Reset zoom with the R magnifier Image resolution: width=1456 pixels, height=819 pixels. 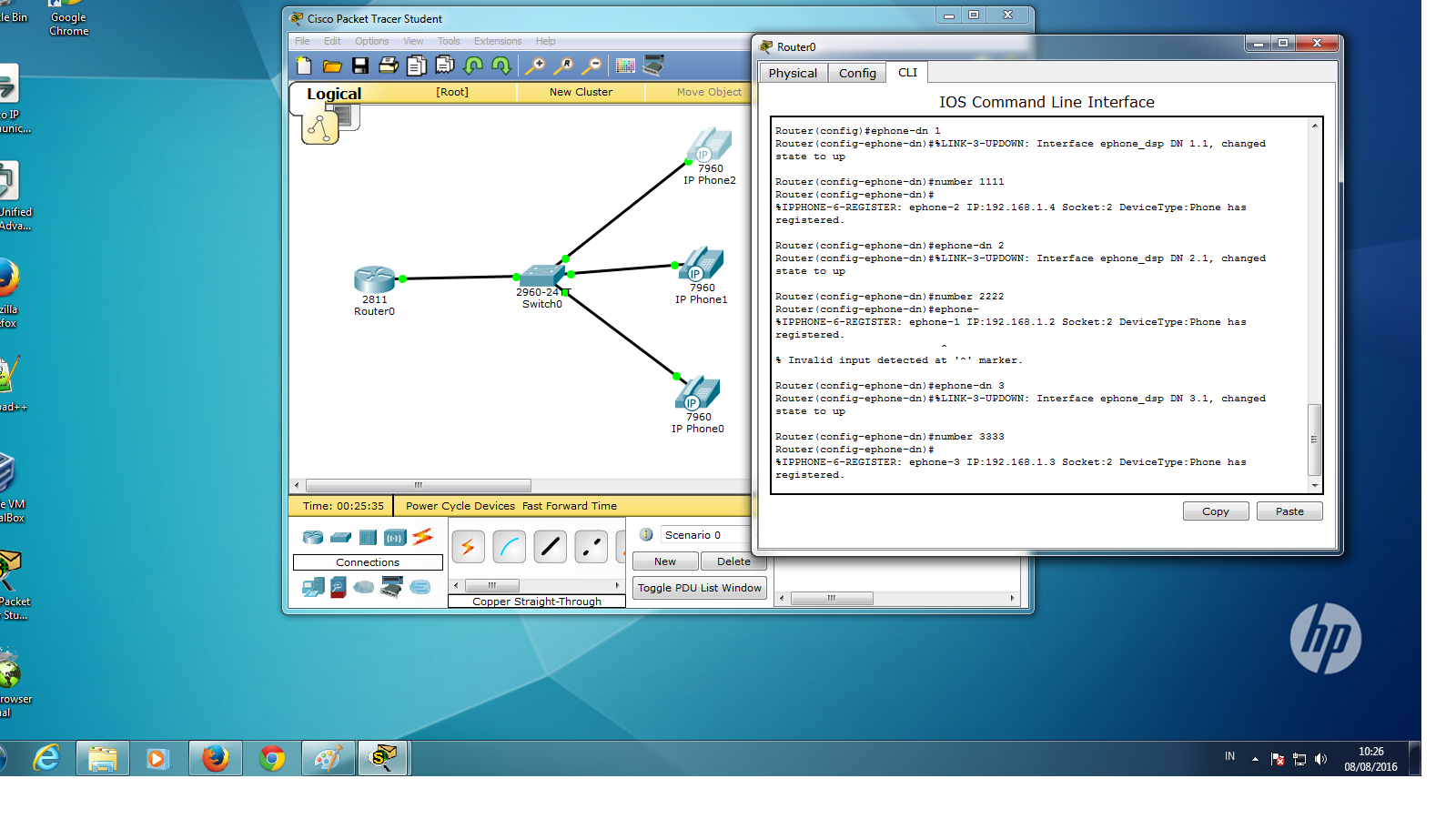(564, 66)
